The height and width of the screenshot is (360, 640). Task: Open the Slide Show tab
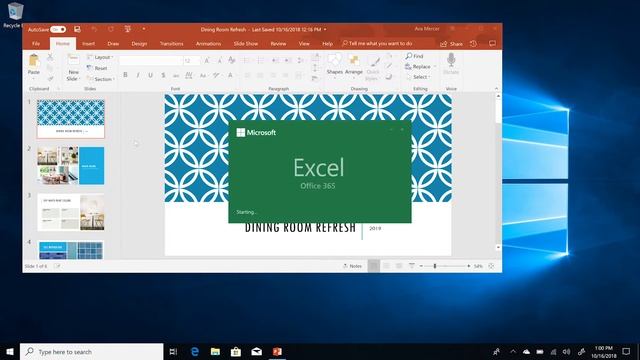coord(246,44)
